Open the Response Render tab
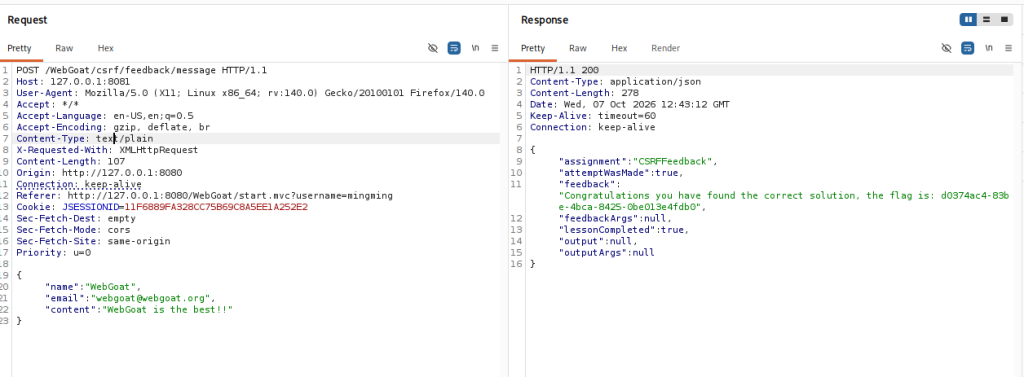The height and width of the screenshot is (377, 1024). (665, 48)
